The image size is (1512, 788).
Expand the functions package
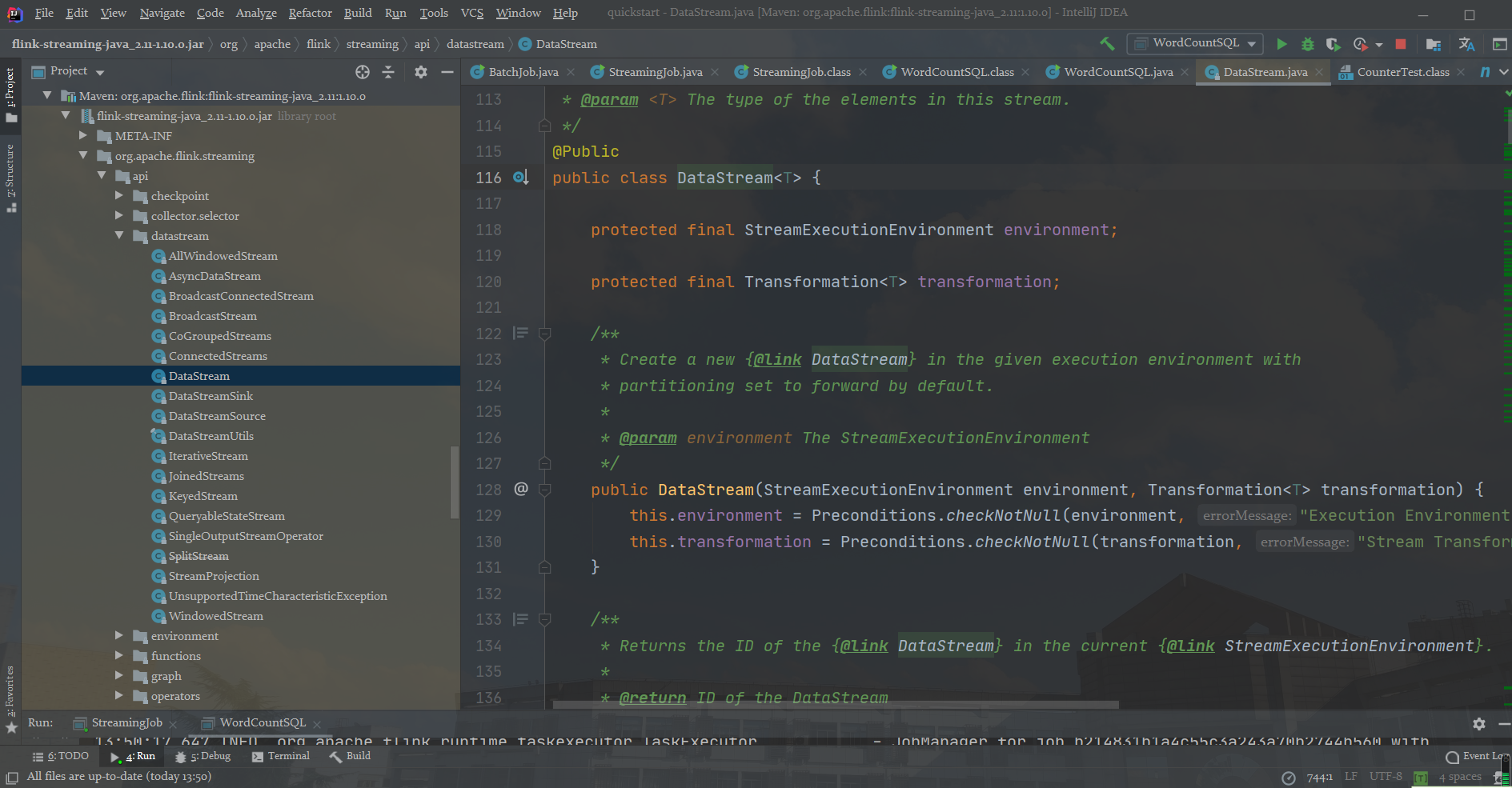coord(119,655)
